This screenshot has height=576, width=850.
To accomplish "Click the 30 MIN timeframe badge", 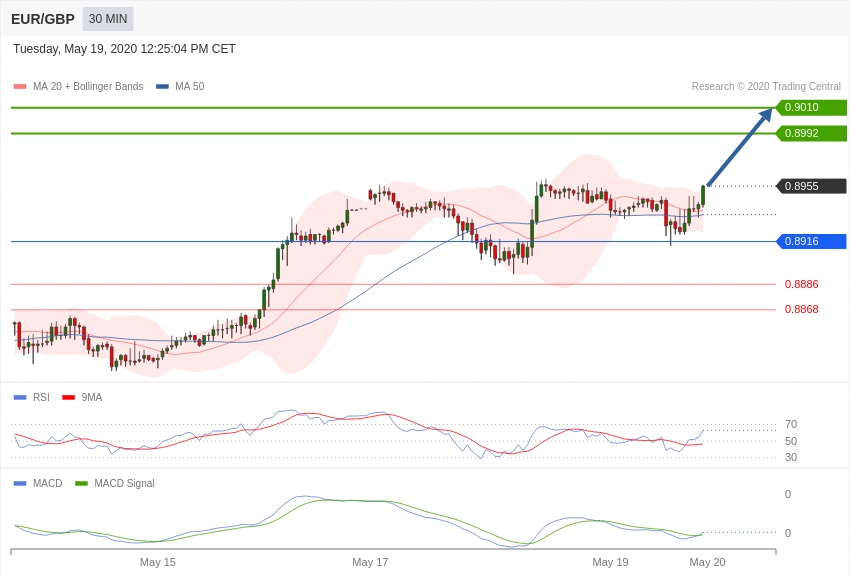I will coord(108,19).
